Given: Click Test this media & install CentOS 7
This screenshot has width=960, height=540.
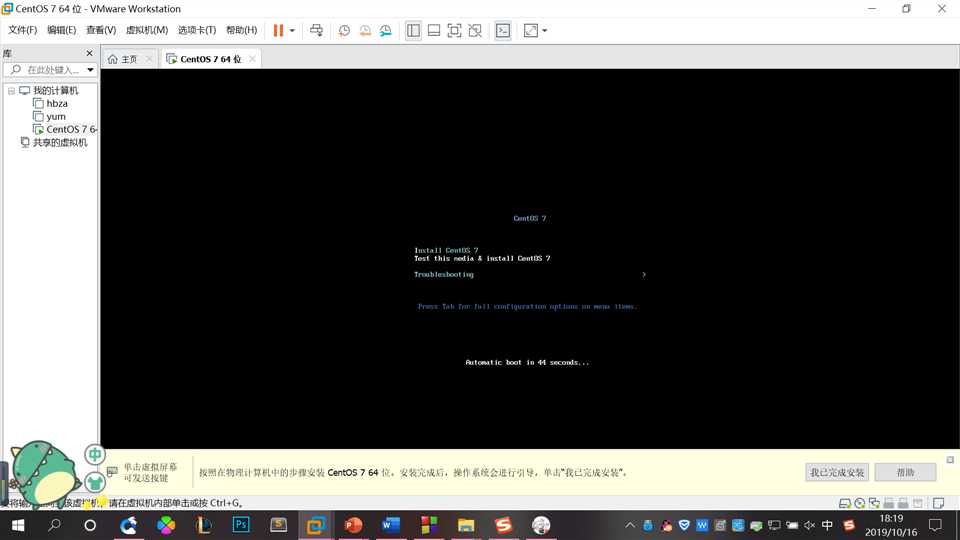Looking at the screenshot, I should tap(482, 258).
